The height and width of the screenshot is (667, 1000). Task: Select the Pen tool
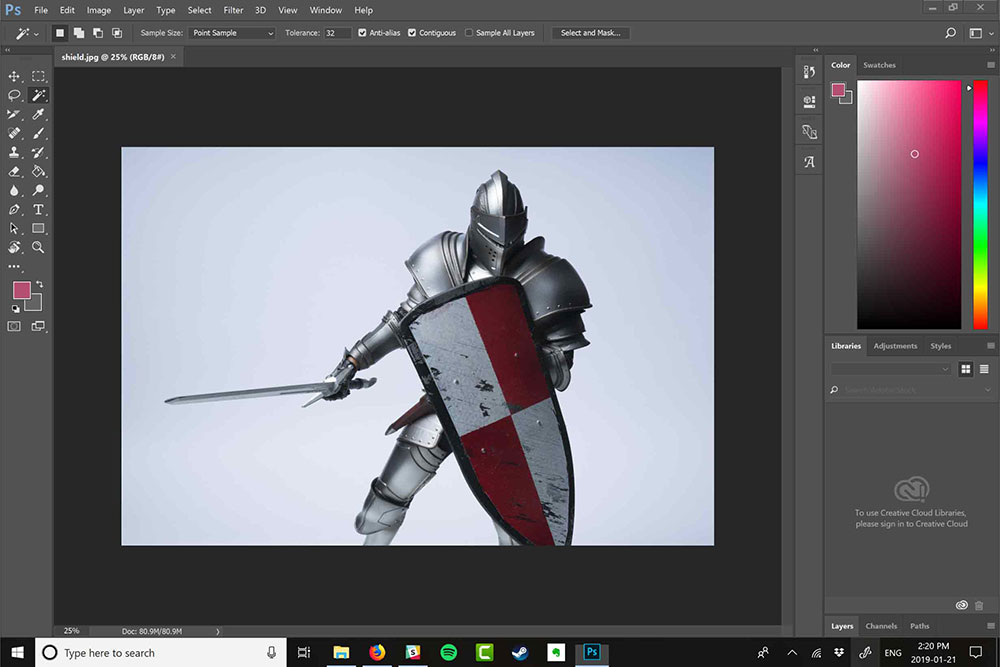(14, 210)
